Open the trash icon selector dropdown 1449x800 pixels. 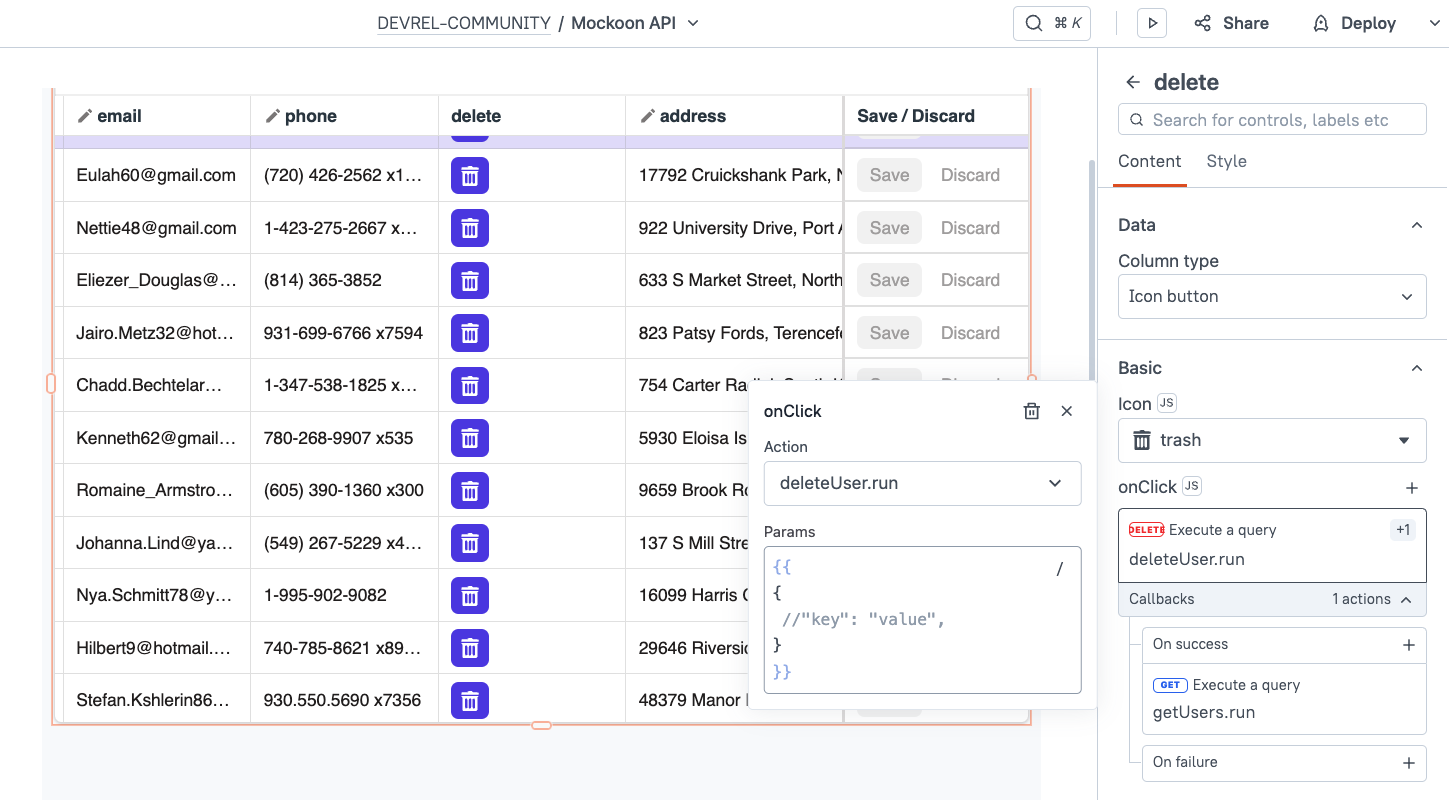pyautogui.click(x=1272, y=440)
